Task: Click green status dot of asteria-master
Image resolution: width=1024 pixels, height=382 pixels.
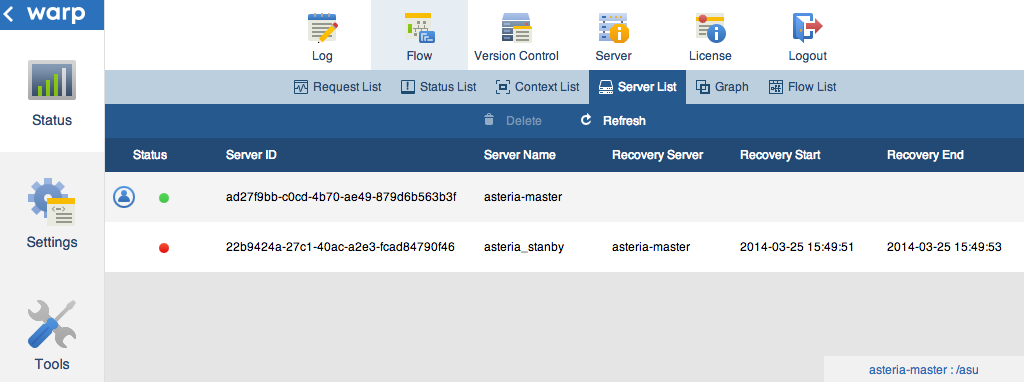Action: 164,197
